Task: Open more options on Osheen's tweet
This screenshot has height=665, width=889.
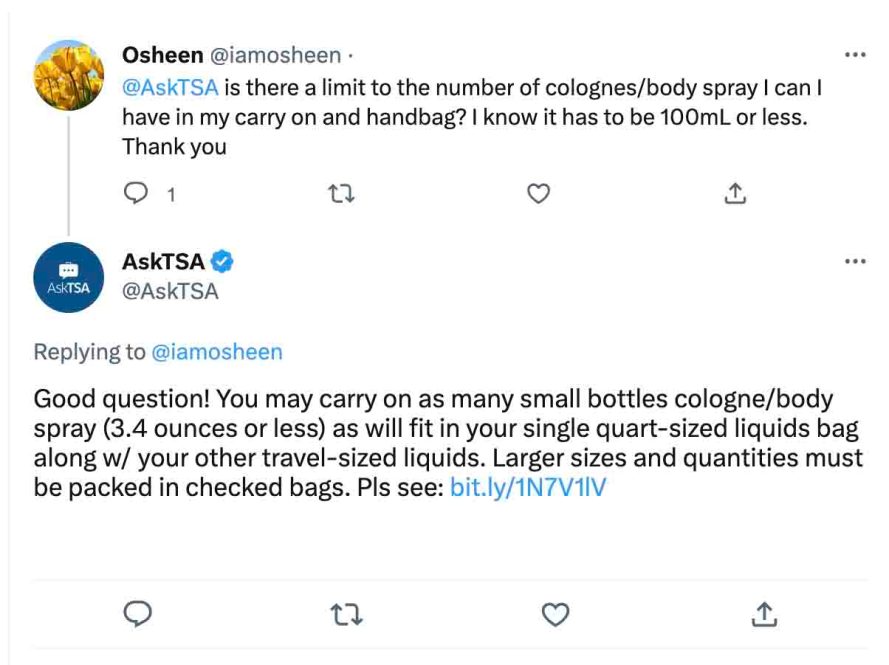Action: click(x=854, y=55)
